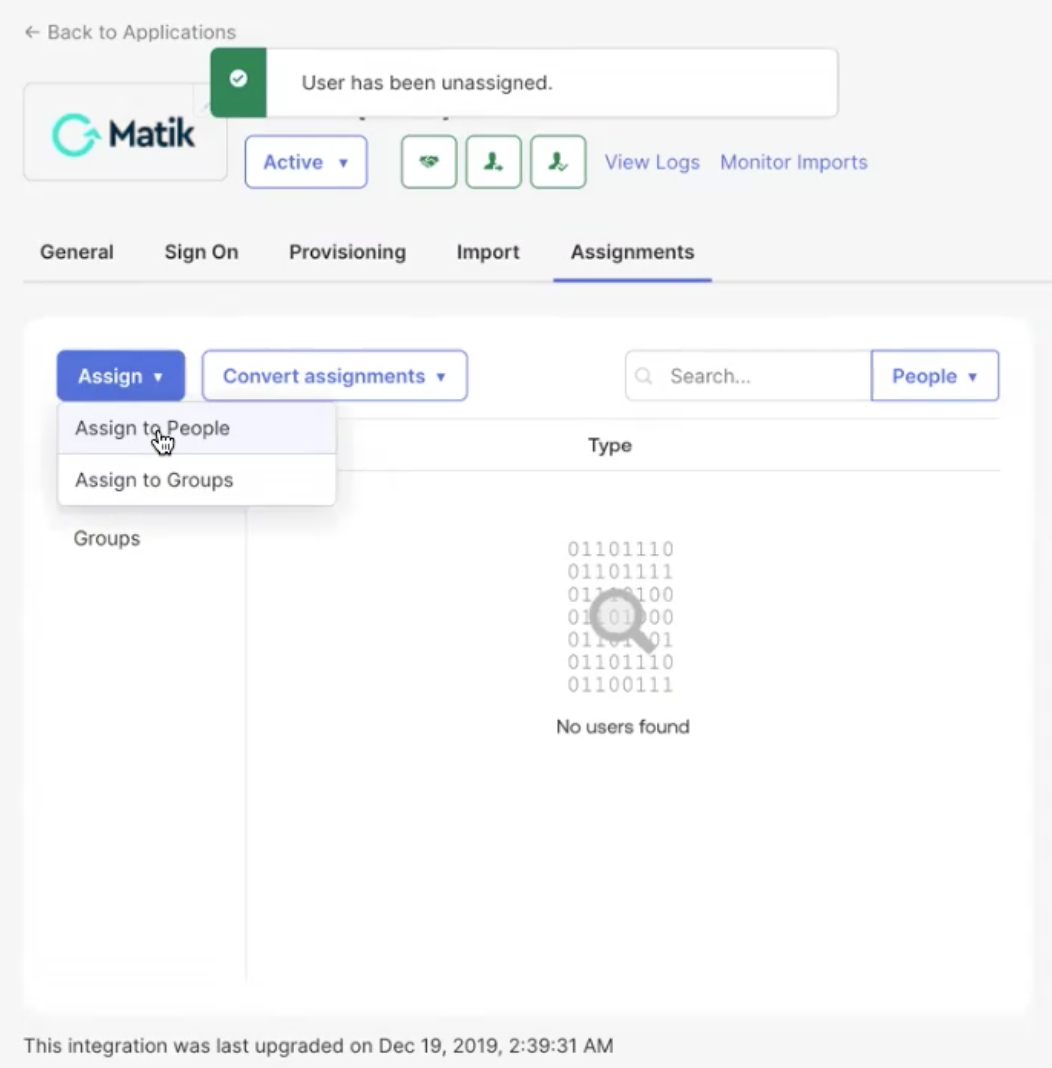Click the binary no-results magnifier graphic

pyautogui.click(x=620, y=616)
